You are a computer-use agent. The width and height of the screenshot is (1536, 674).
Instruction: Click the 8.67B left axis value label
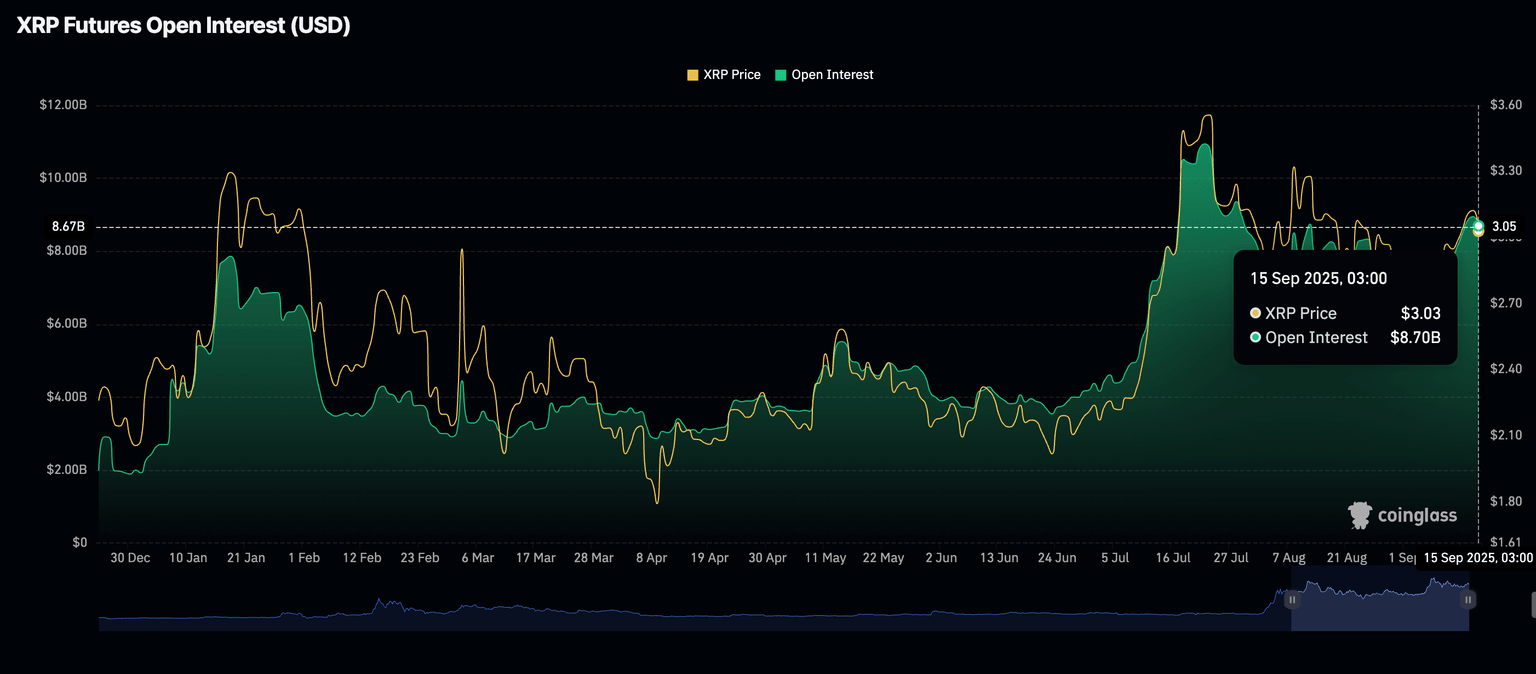[68, 227]
